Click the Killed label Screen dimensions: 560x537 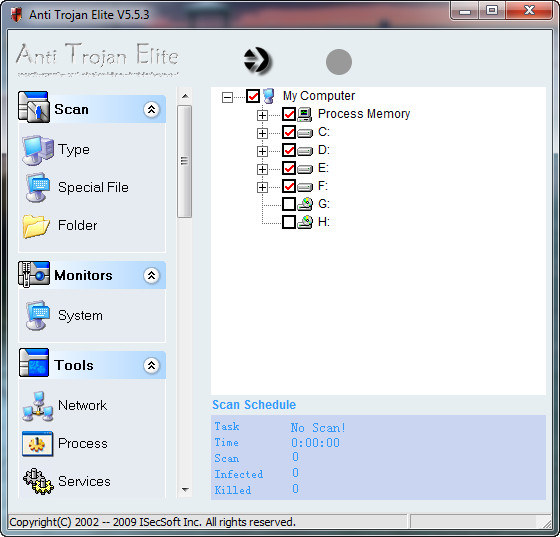[233, 490]
